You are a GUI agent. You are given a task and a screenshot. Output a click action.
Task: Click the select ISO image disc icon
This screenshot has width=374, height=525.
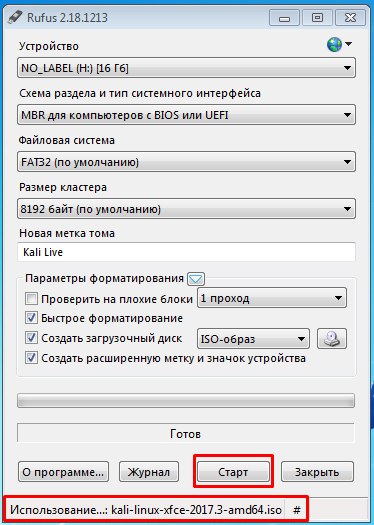point(332,339)
